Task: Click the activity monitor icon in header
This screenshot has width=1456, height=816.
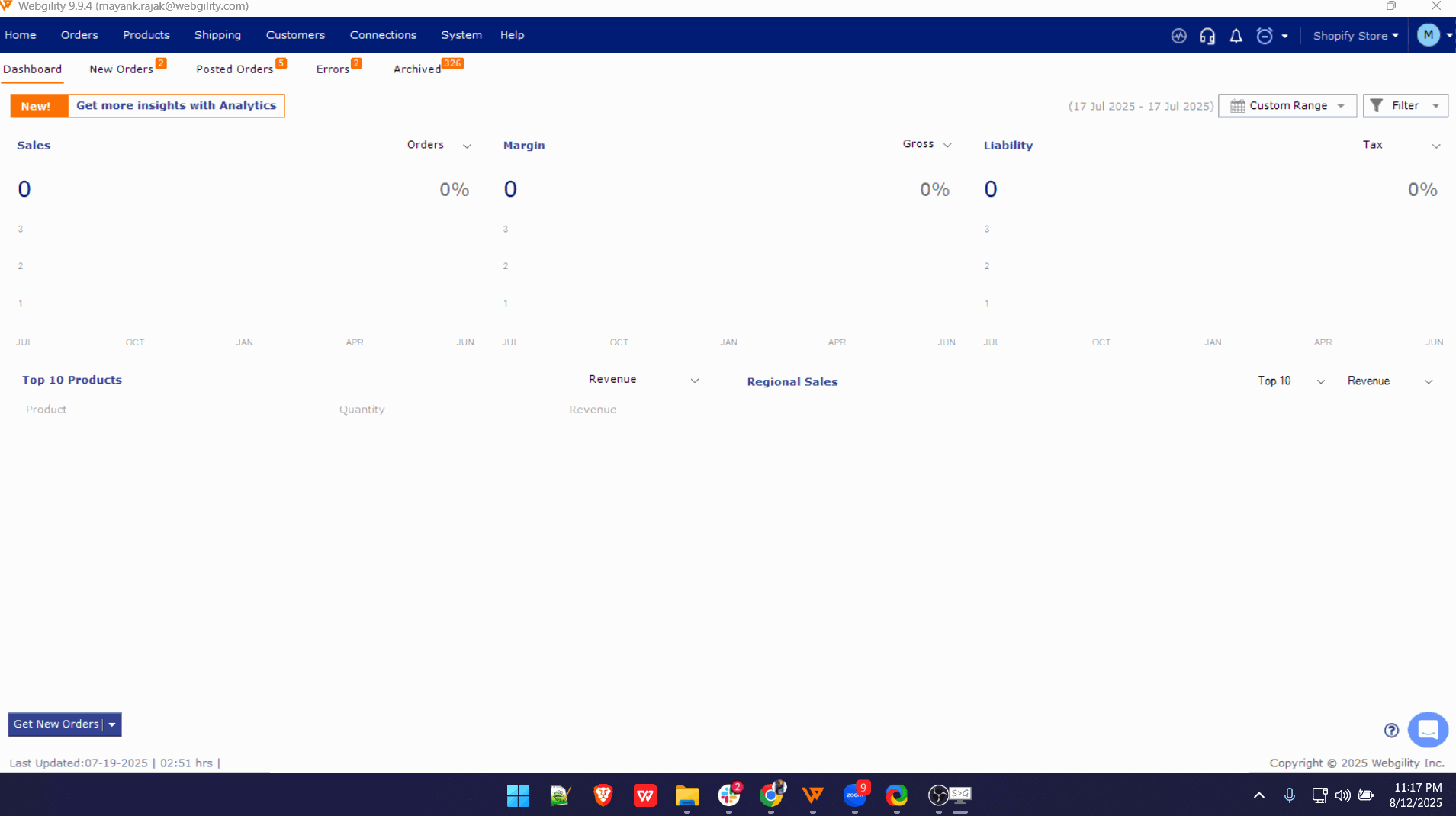Action: pyautogui.click(x=1178, y=36)
